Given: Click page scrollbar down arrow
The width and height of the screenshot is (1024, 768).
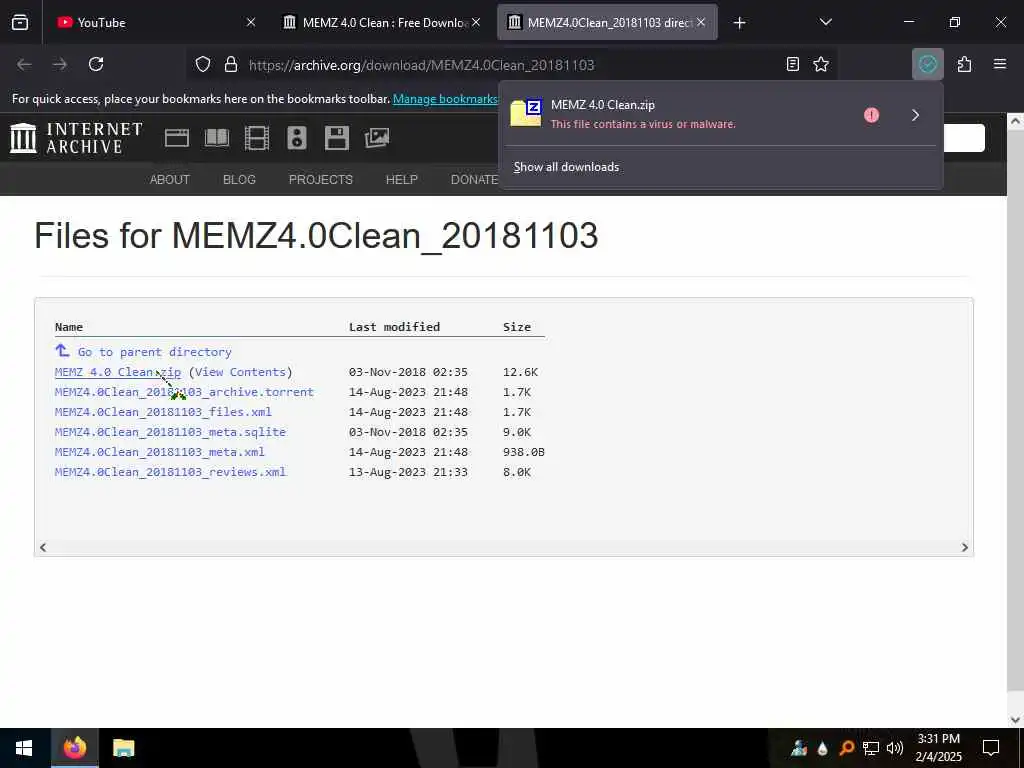Looking at the screenshot, I should click(x=1015, y=720).
